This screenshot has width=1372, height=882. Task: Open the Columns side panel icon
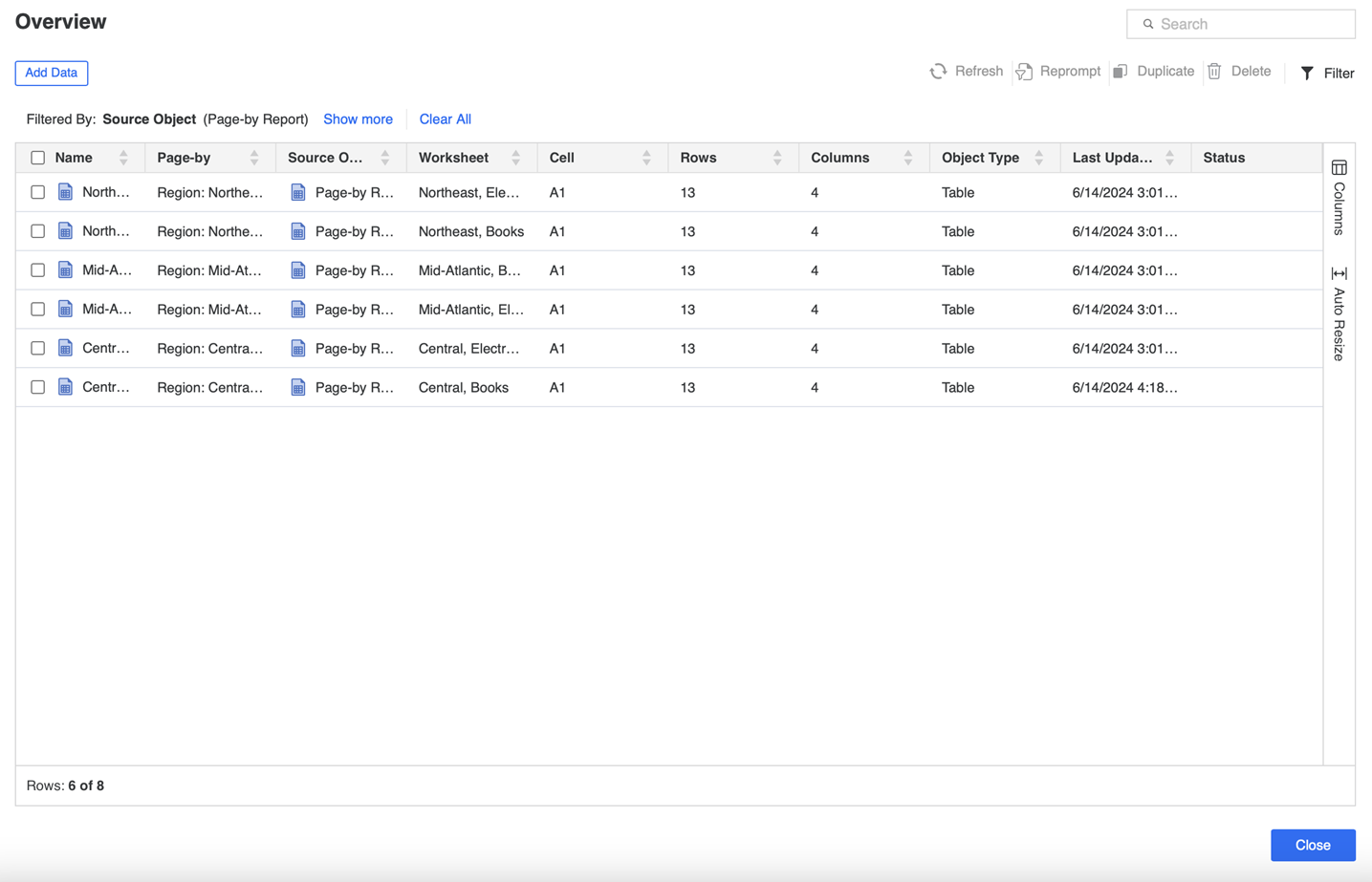pos(1339,168)
